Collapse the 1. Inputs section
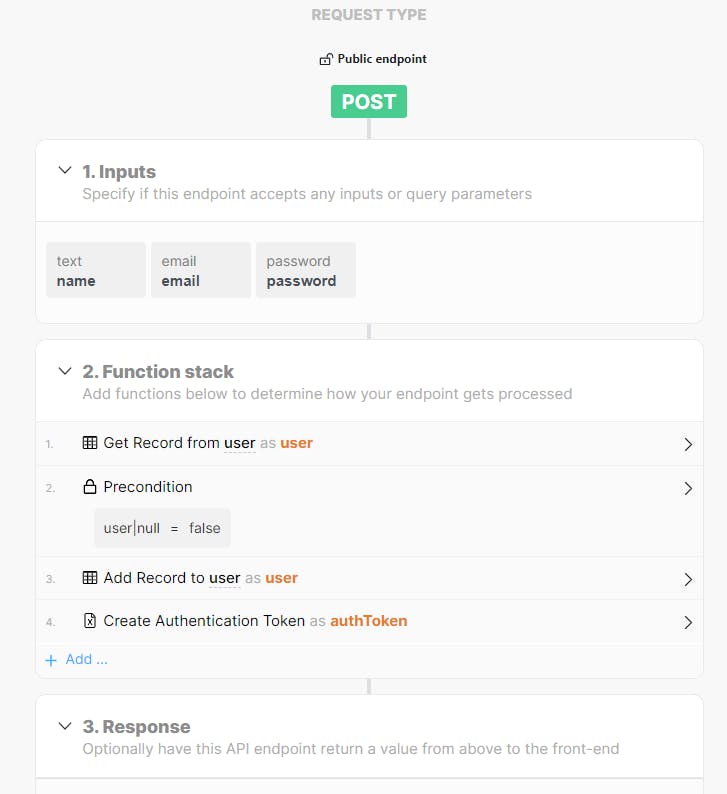 [65, 171]
